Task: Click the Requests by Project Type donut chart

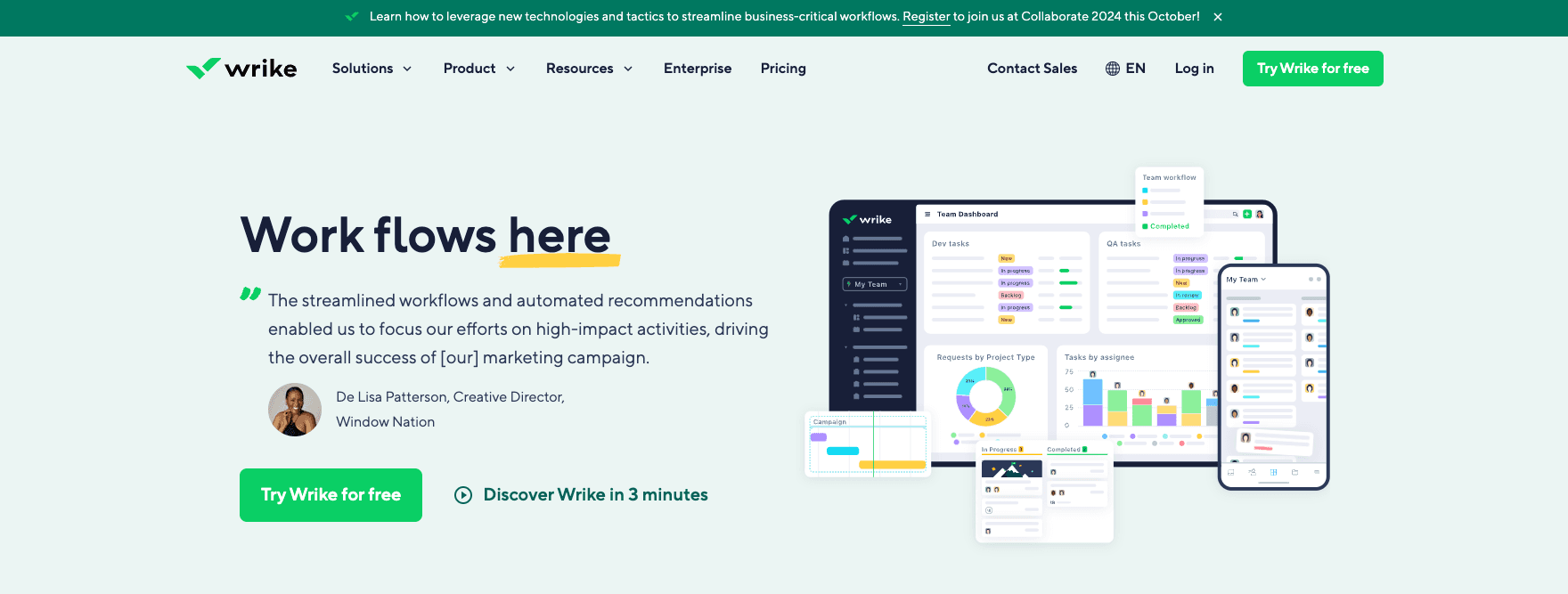Action: pyautogui.click(x=985, y=396)
